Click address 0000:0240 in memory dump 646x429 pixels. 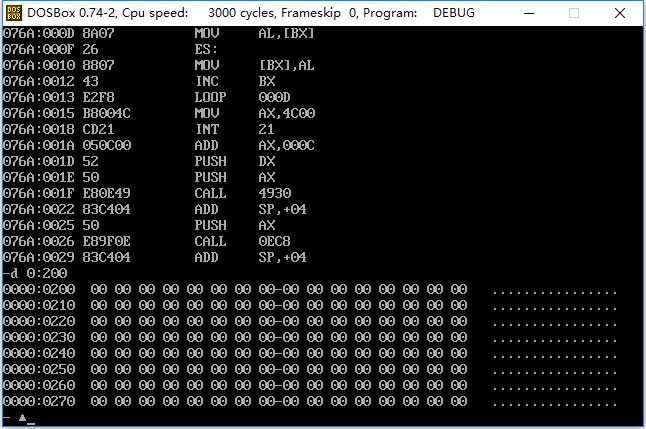(x=39, y=354)
